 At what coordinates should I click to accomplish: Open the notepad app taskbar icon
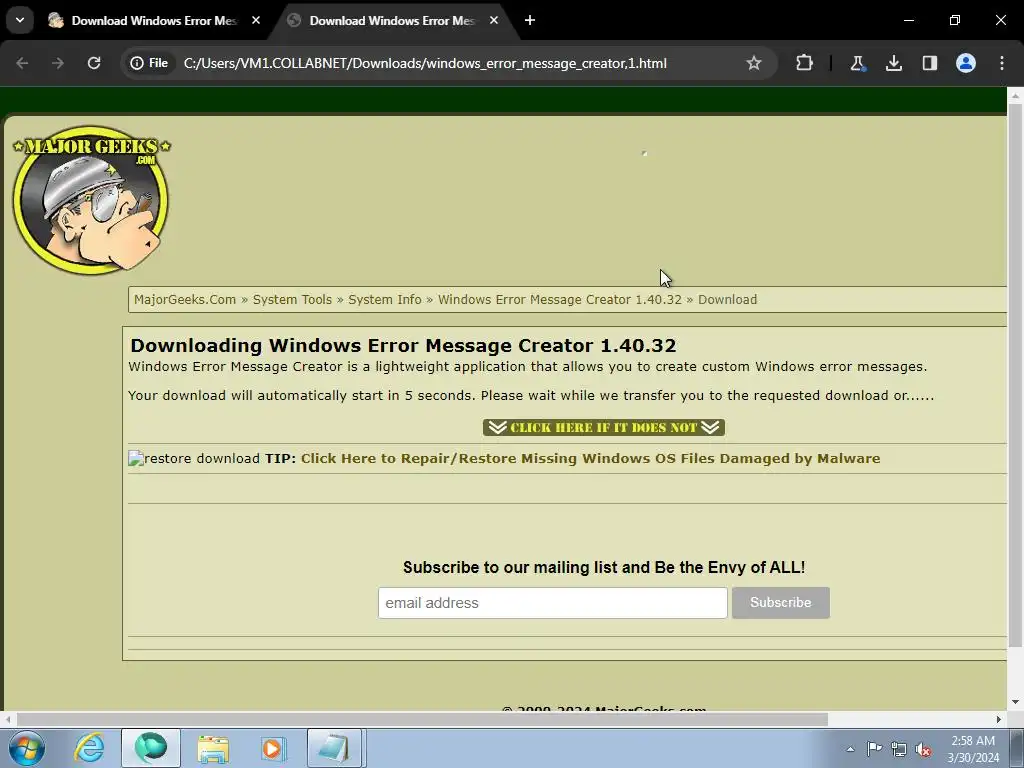(x=334, y=748)
